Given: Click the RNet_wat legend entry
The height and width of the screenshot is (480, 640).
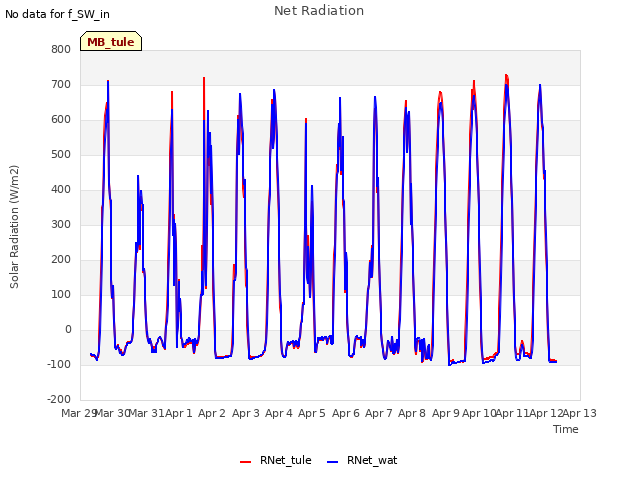Looking at the screenshot, I should click(x=362, y=460).
